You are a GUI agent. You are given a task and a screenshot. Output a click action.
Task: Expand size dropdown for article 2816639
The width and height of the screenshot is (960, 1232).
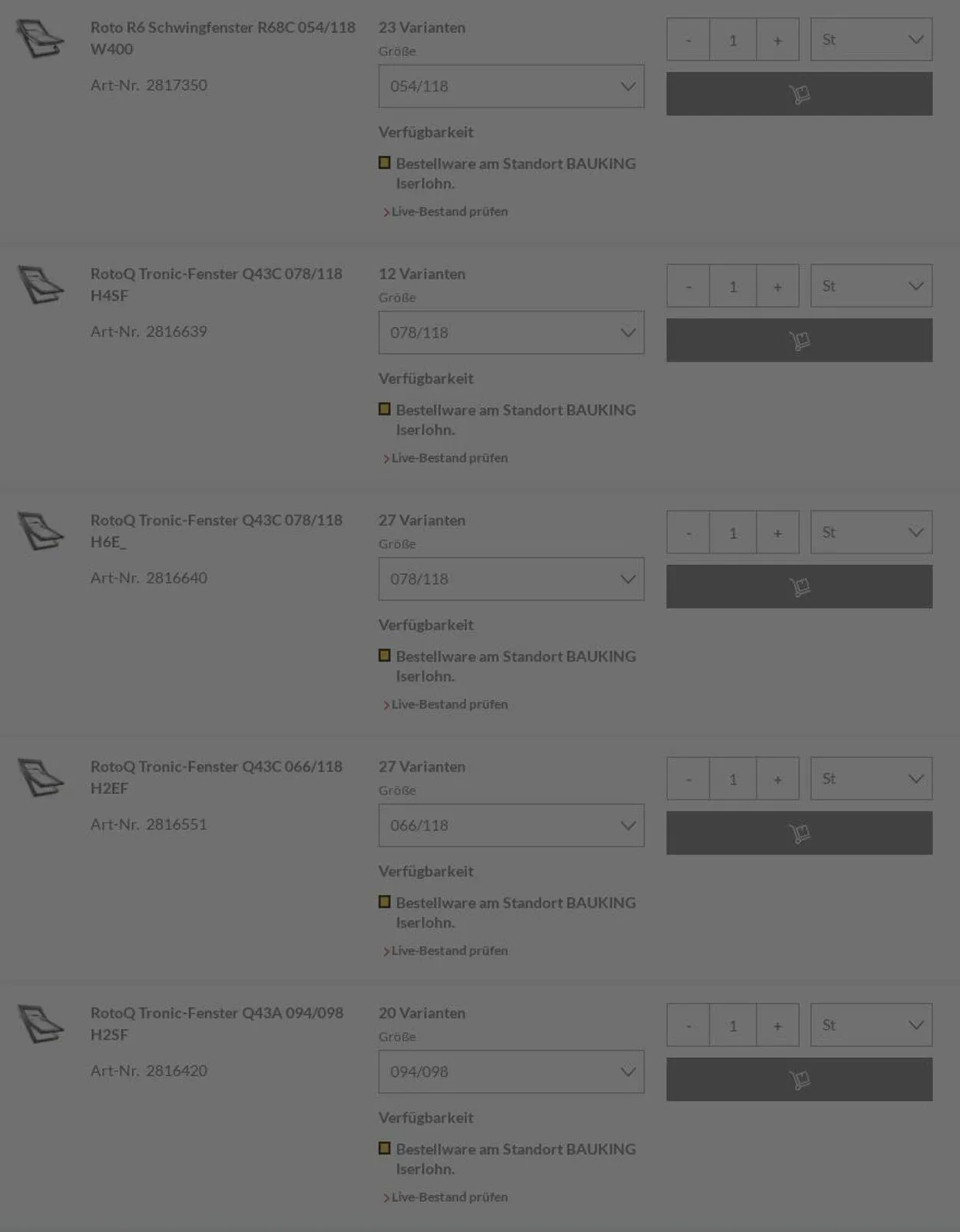click(511, 332)
